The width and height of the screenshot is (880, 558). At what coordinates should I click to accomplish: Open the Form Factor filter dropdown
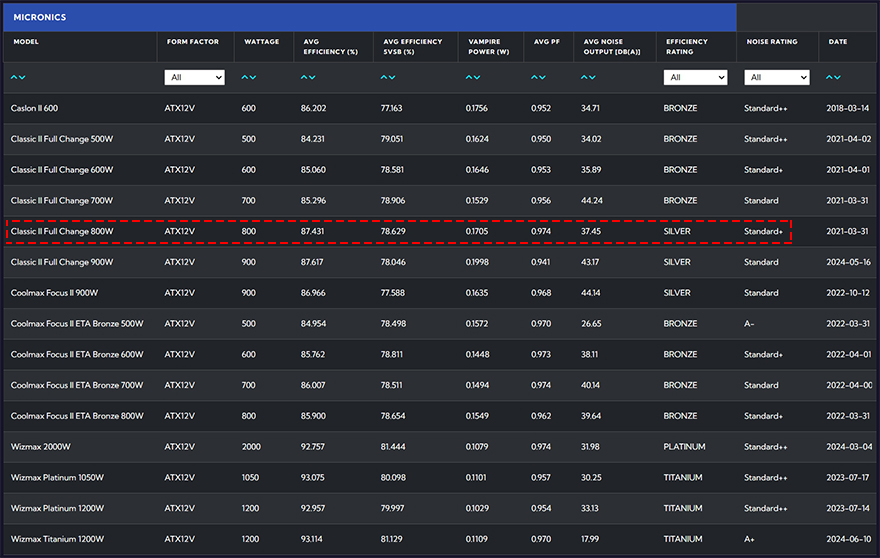pyautogui.click(x=194, y=77)
